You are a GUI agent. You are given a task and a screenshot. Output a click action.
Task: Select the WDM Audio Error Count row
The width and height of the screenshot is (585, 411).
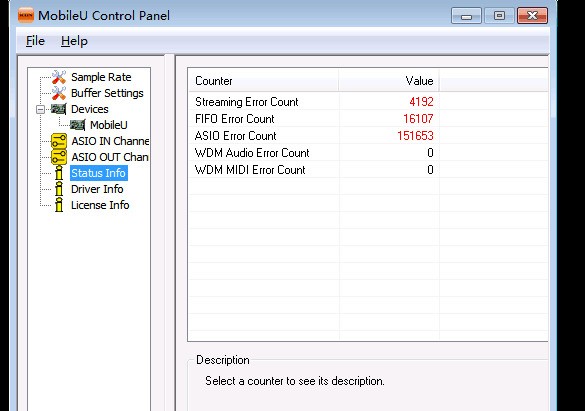pyautogui.click(x=313, y=153)
